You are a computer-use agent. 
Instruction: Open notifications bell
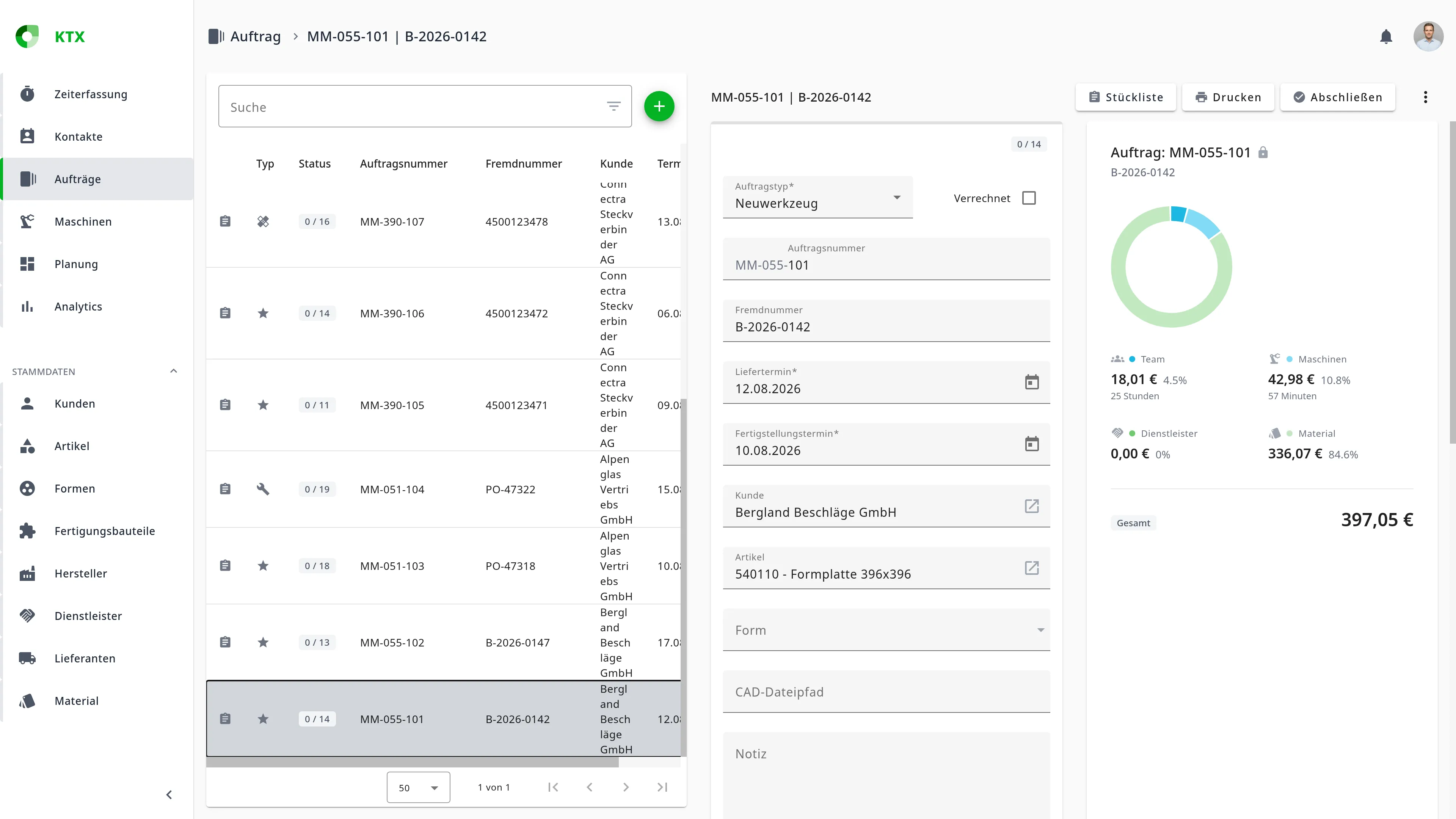[1386, 37]
